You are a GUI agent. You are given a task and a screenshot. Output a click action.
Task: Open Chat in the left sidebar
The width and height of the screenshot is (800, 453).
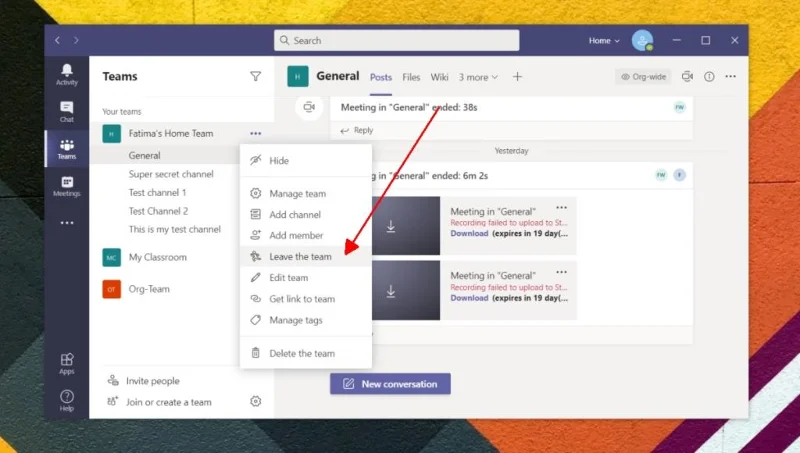point(67,112)
